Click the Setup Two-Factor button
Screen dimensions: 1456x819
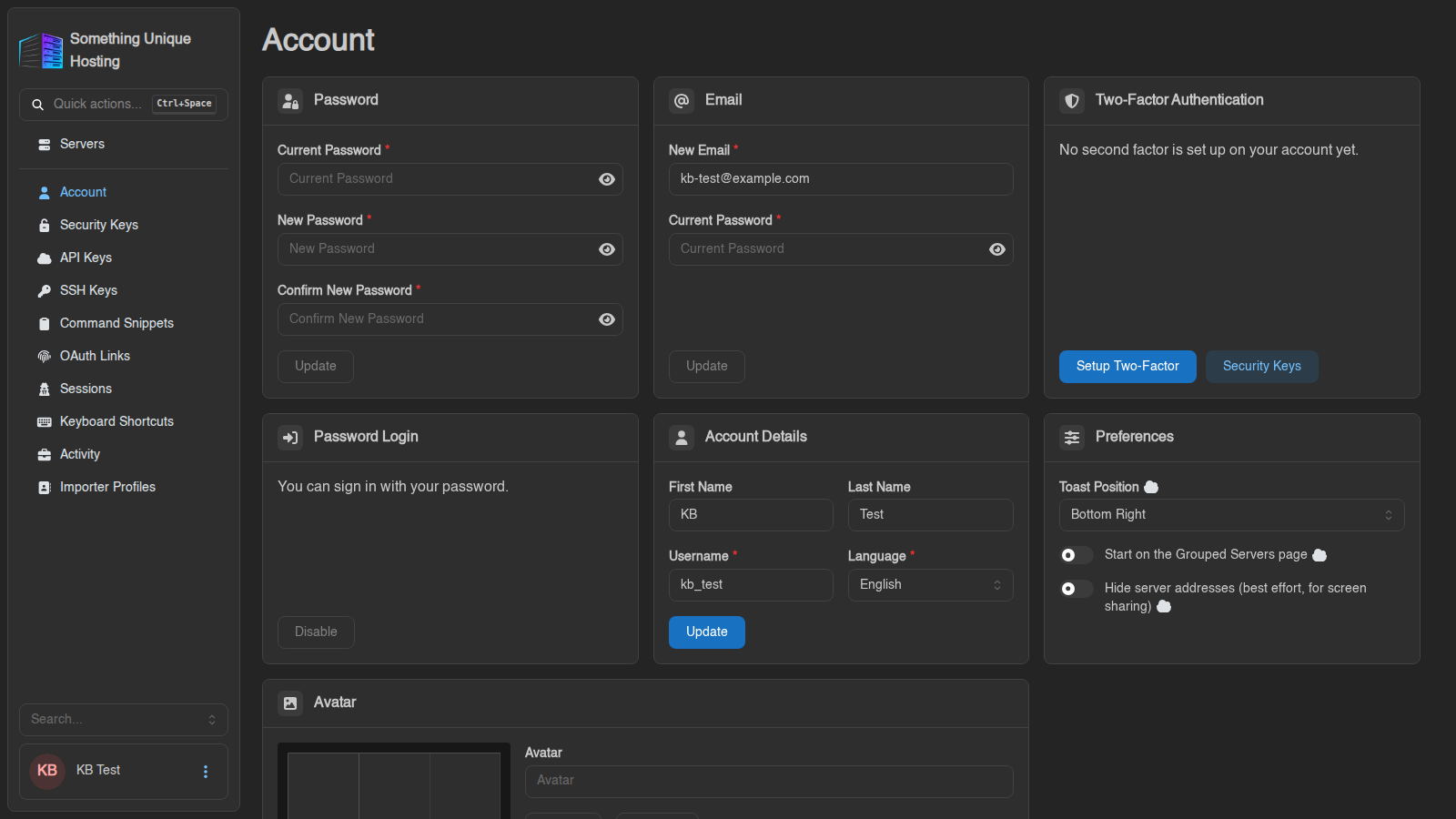click(x=1127, y=367)
